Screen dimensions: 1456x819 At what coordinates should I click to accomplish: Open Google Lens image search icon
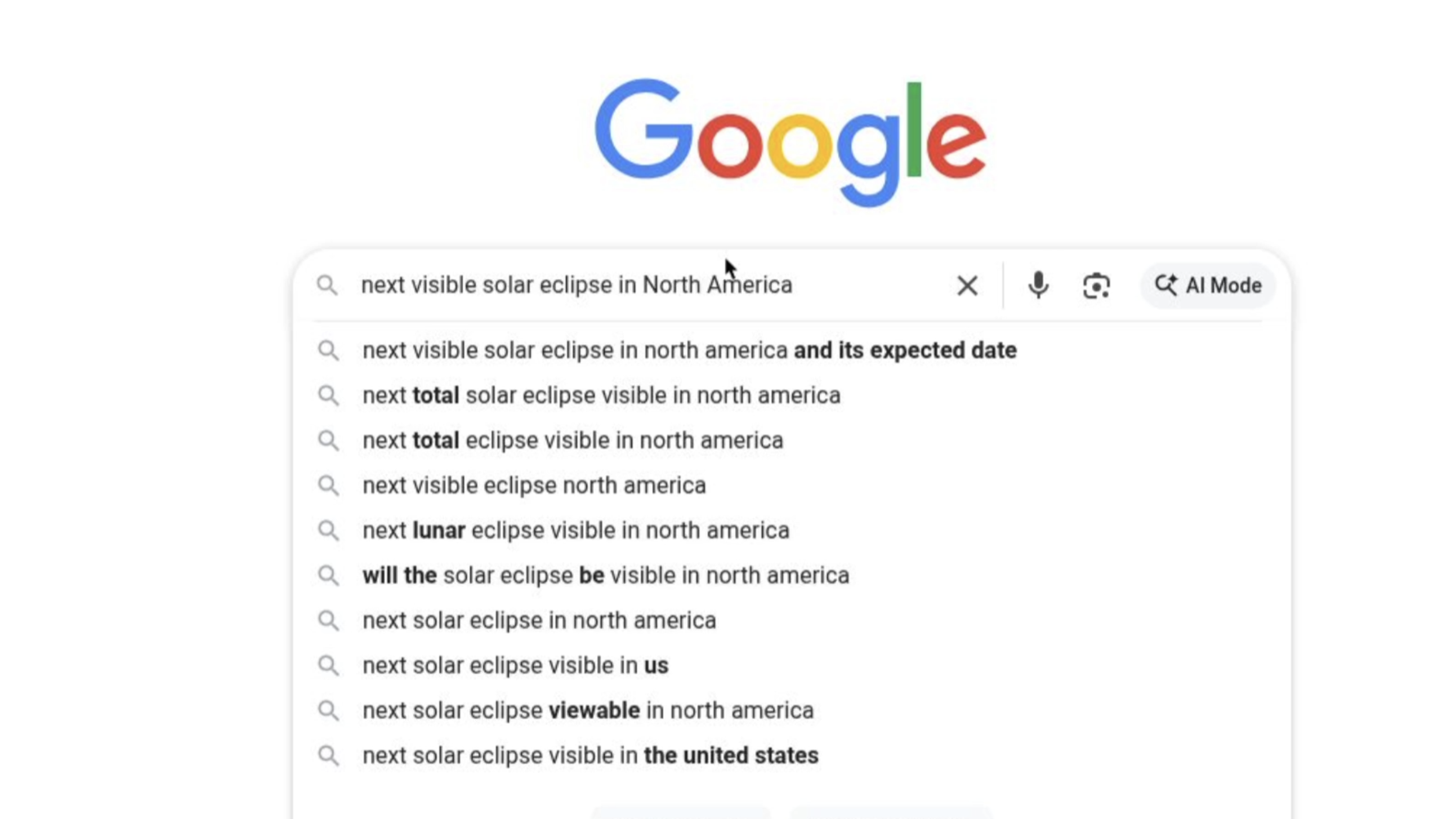(1096, 285)
